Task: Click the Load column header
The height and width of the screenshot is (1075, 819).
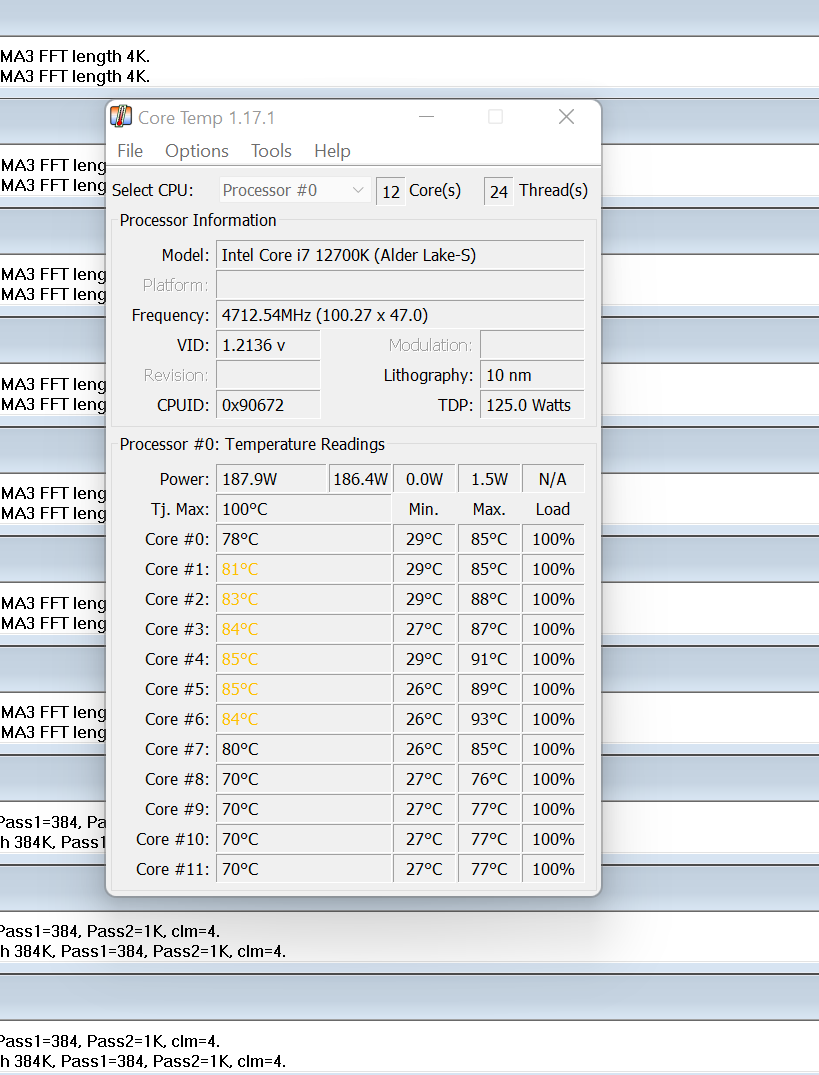Action: tap(553, 509)
